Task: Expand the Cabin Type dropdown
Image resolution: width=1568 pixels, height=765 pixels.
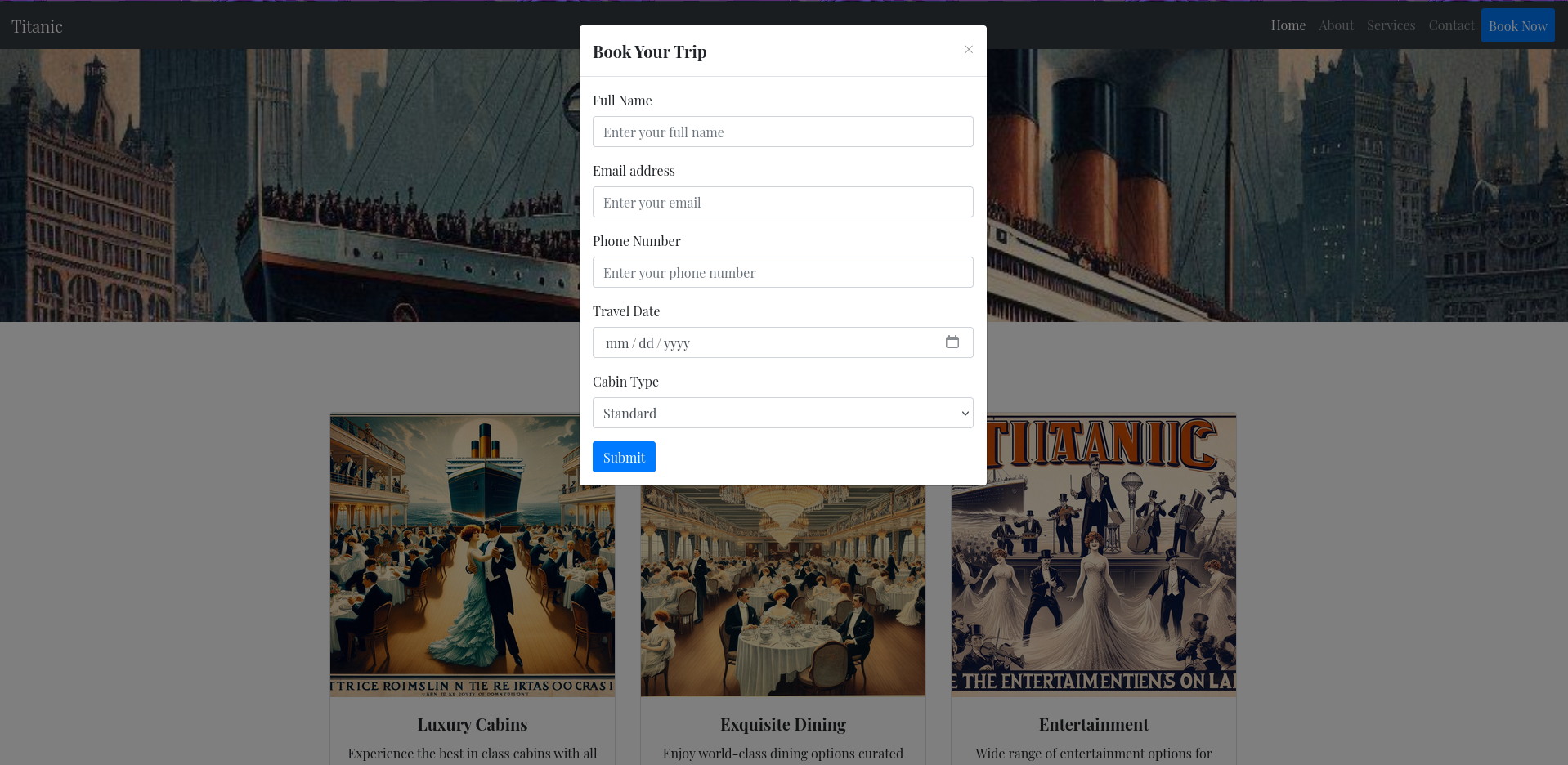Action: [783, 413]
